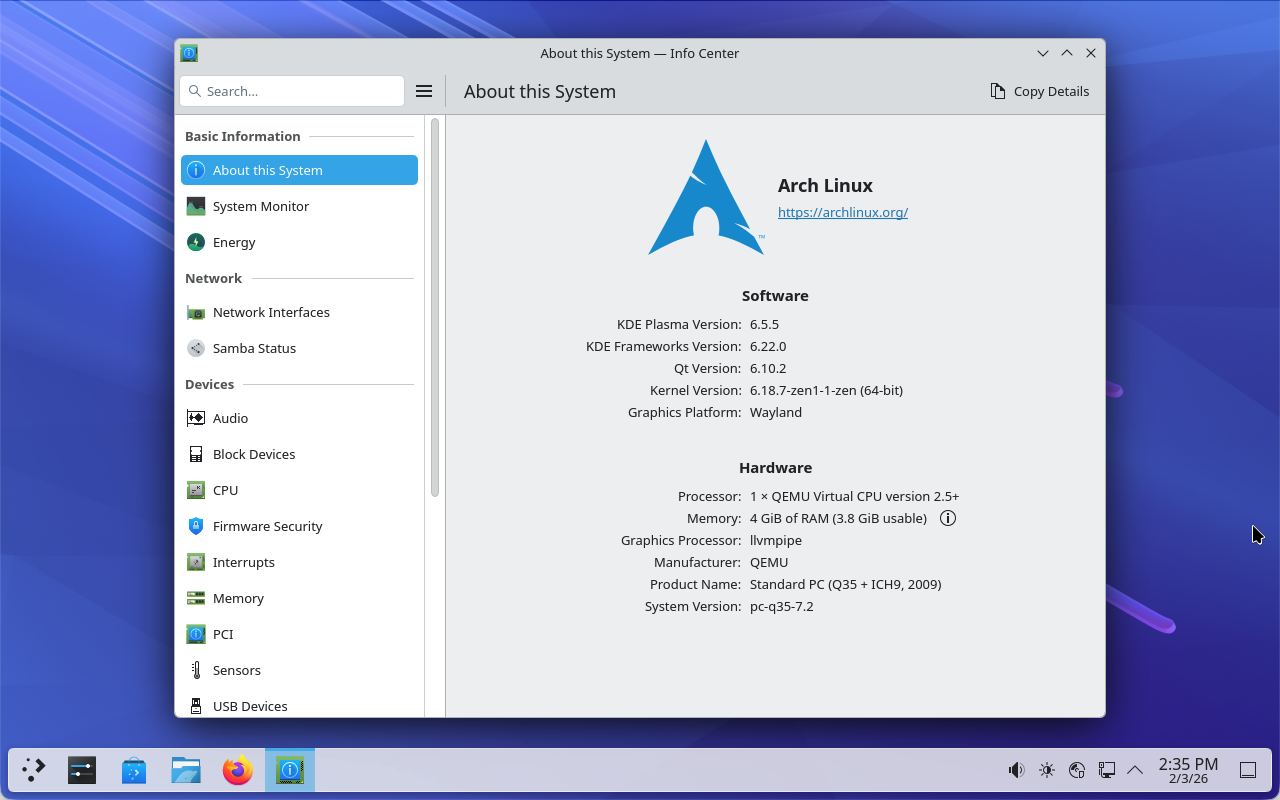Open the brightness control in system tray
Viewport: 1280px width, 800px height.
pyautogui.click(x=1047, y=770)
